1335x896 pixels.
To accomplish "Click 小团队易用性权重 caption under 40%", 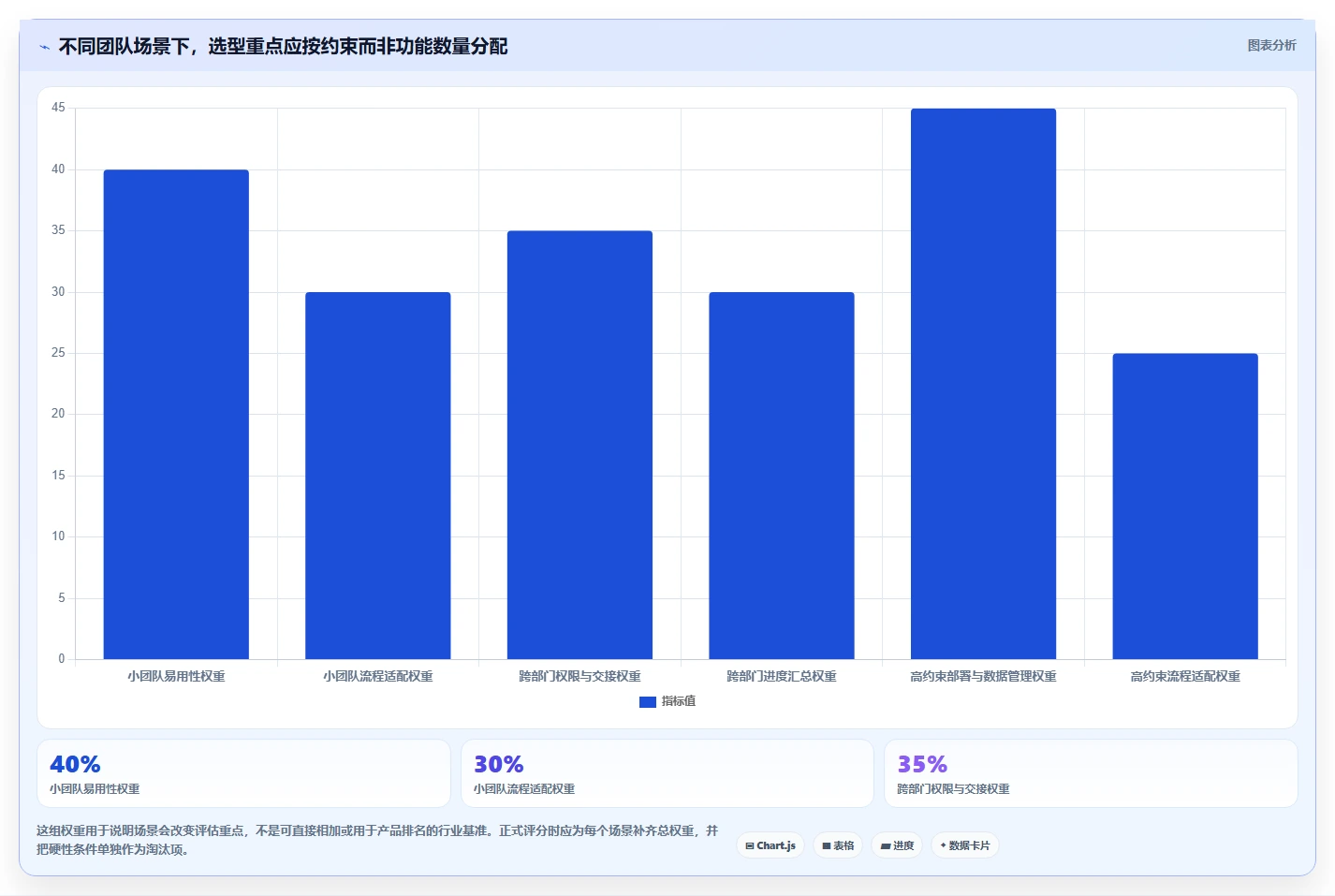I will [x=95, y=789].
